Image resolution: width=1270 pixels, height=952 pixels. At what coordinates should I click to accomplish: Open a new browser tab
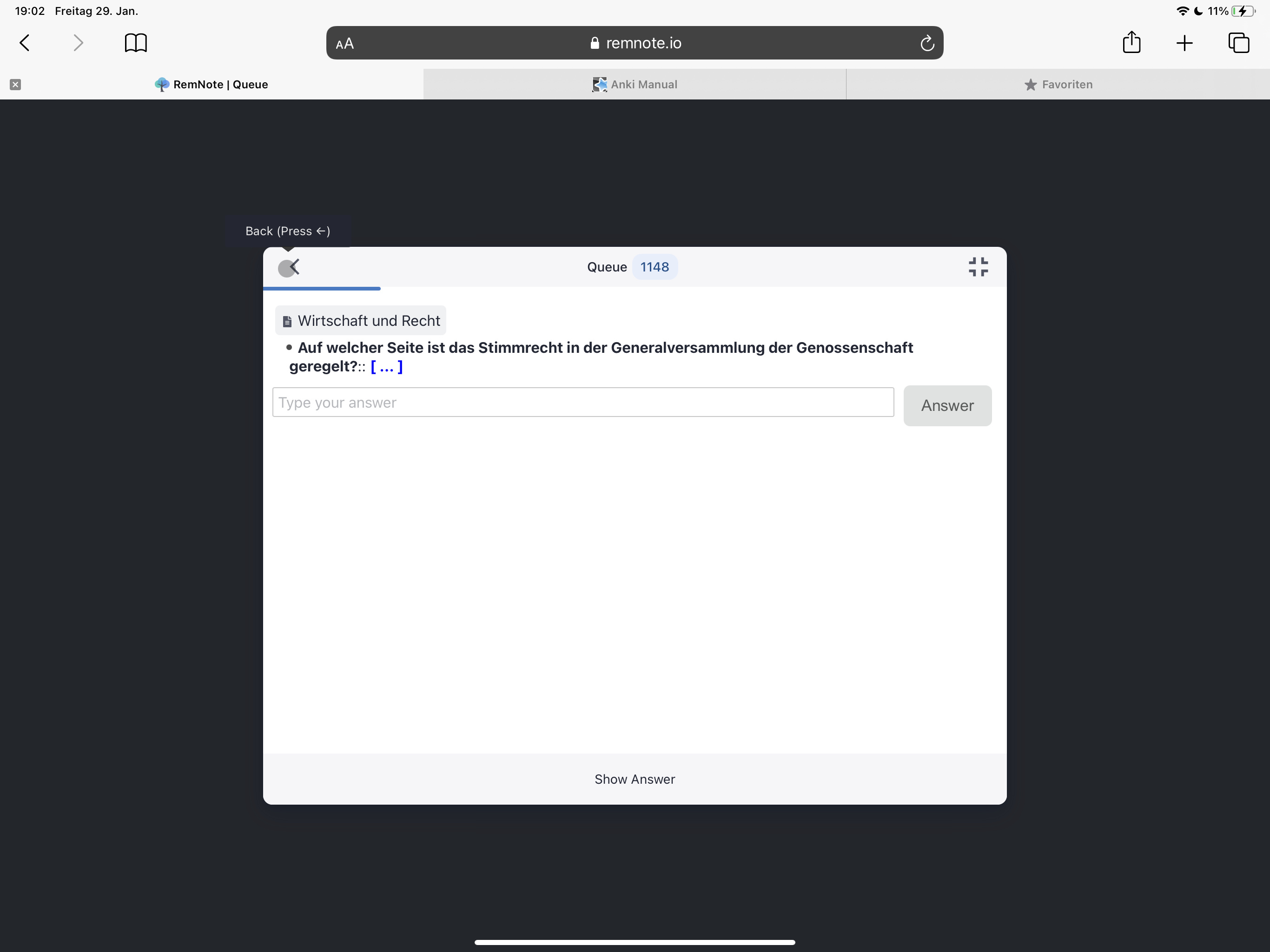click(x=1185, y=42)
